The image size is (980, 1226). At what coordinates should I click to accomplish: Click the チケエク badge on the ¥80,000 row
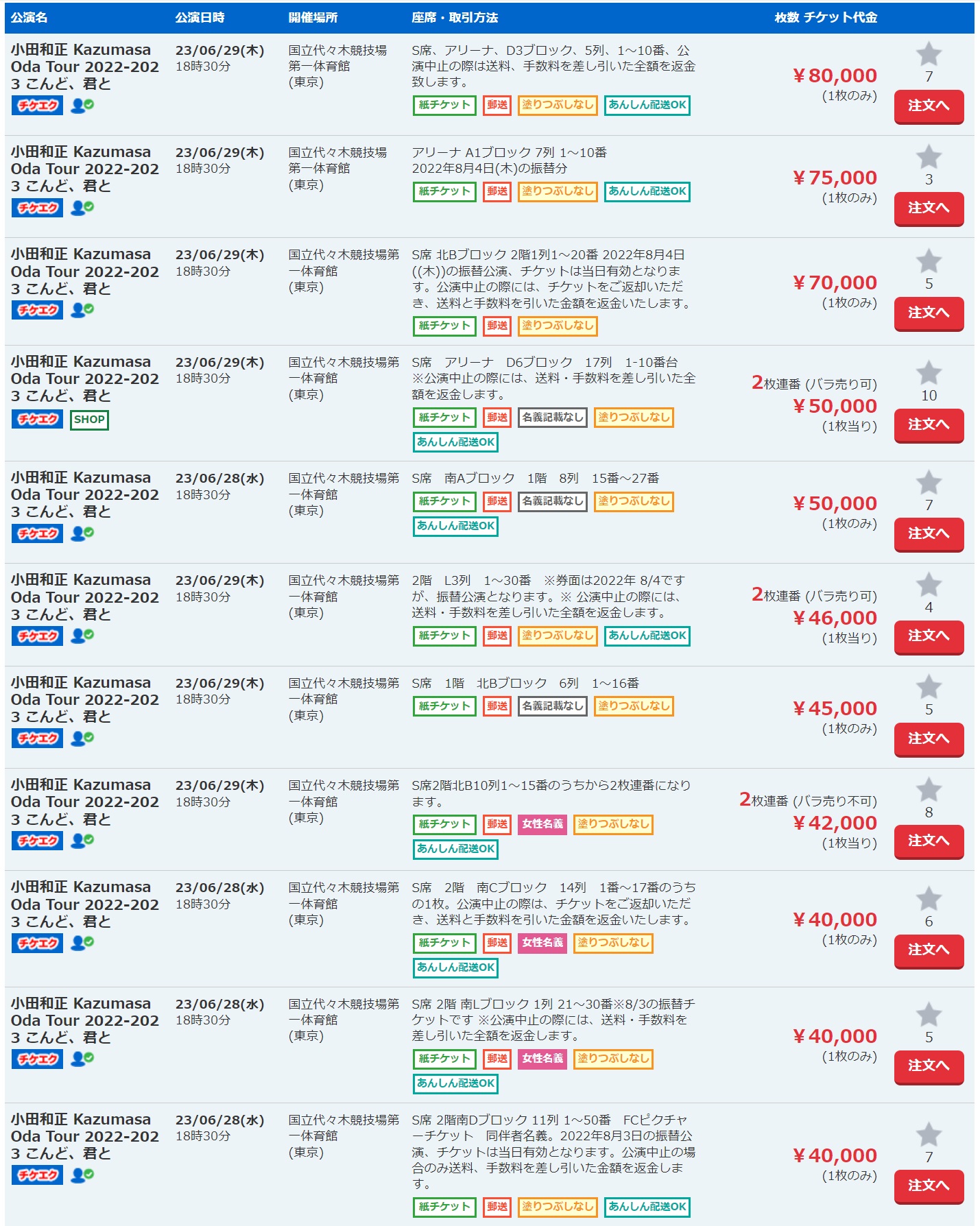tap(37, 106)
